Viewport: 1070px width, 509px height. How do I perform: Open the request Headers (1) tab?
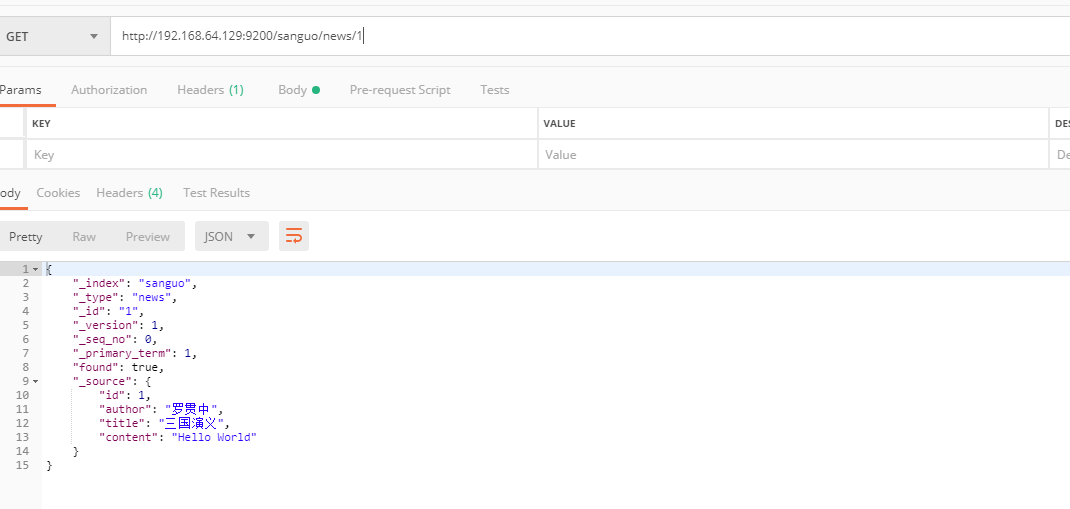point(210,89)
